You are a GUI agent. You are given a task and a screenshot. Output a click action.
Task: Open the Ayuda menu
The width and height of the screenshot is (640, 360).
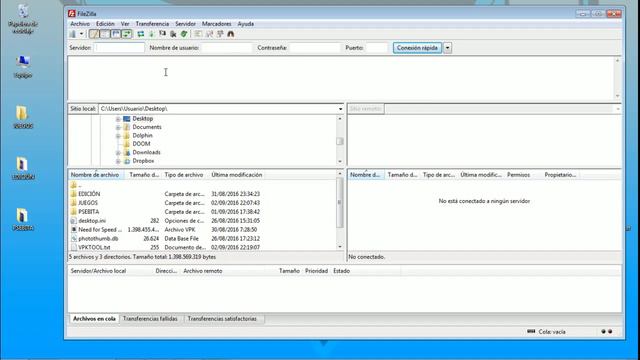(246, 24)
